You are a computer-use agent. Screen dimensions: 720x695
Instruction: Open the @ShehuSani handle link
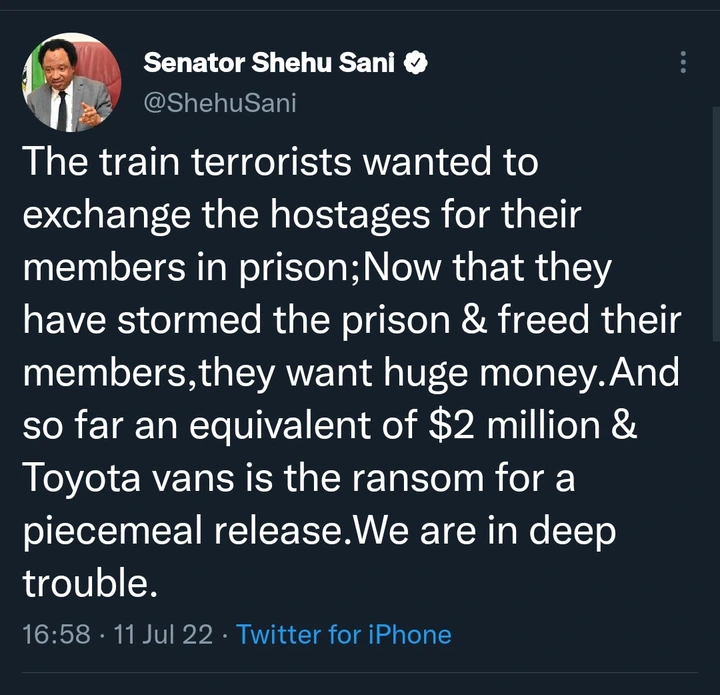click(220, 101)
